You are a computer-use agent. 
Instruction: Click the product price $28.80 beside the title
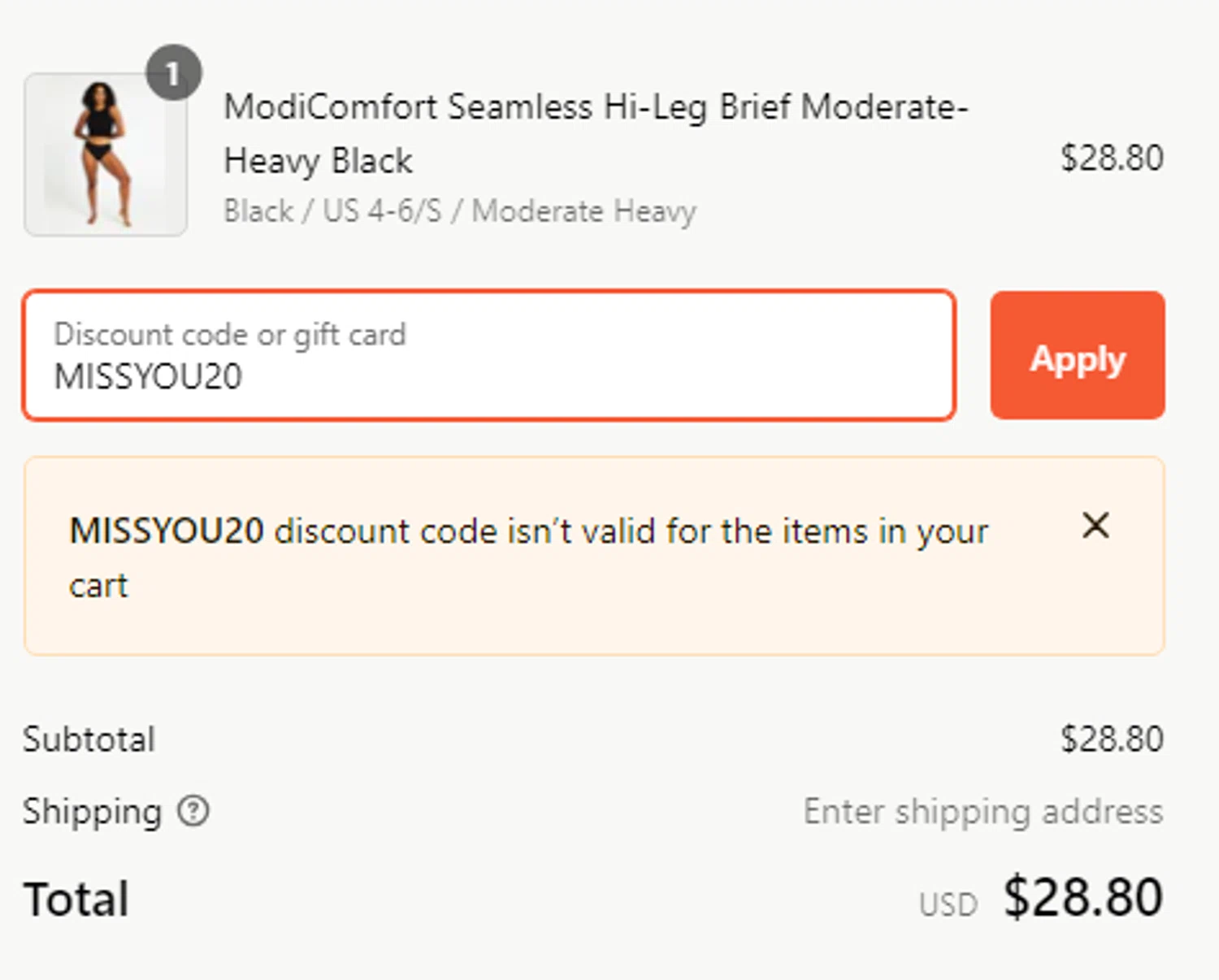pyautogui.click(x=1111, y=158)
